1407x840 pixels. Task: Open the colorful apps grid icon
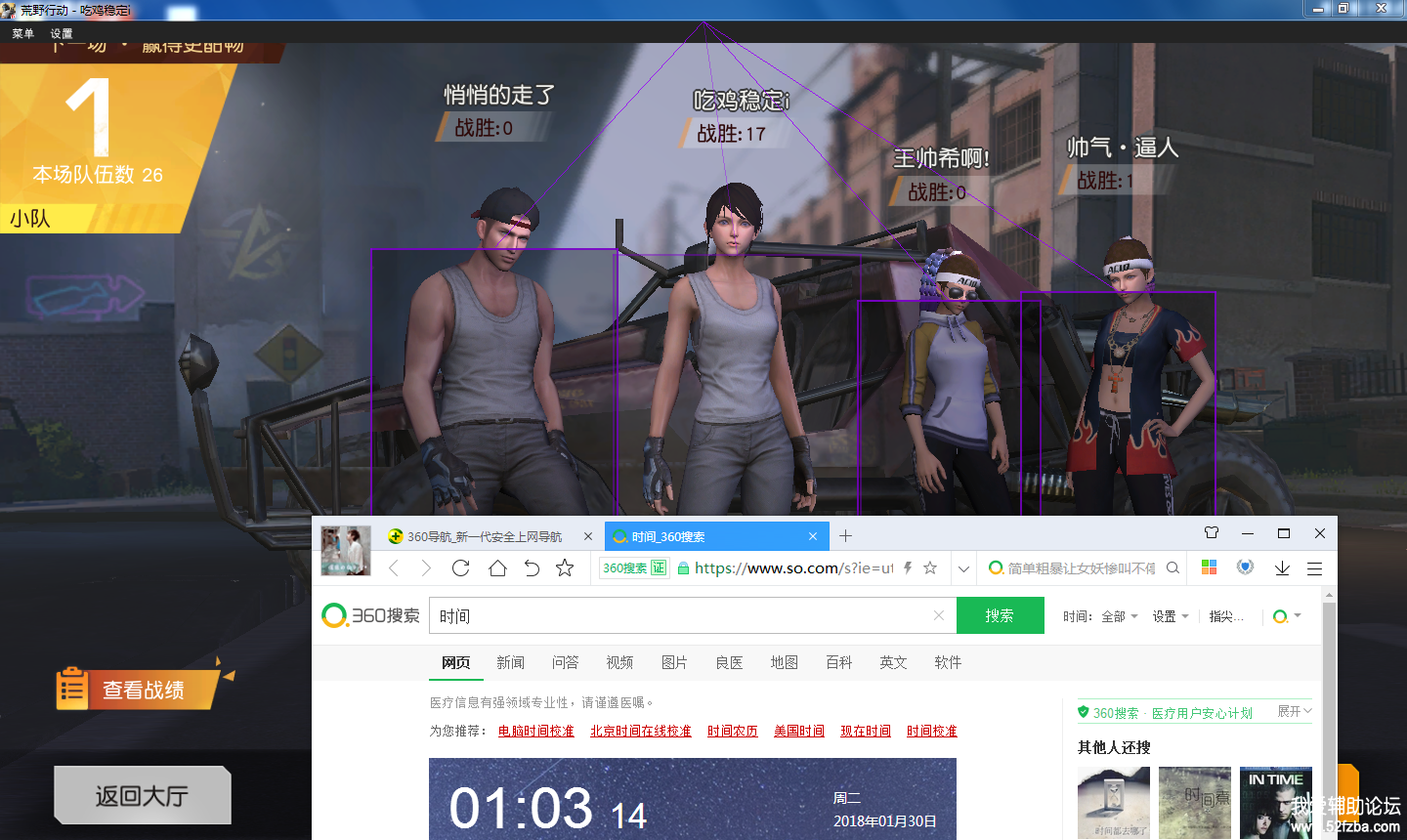click(x=1209, y=567)
